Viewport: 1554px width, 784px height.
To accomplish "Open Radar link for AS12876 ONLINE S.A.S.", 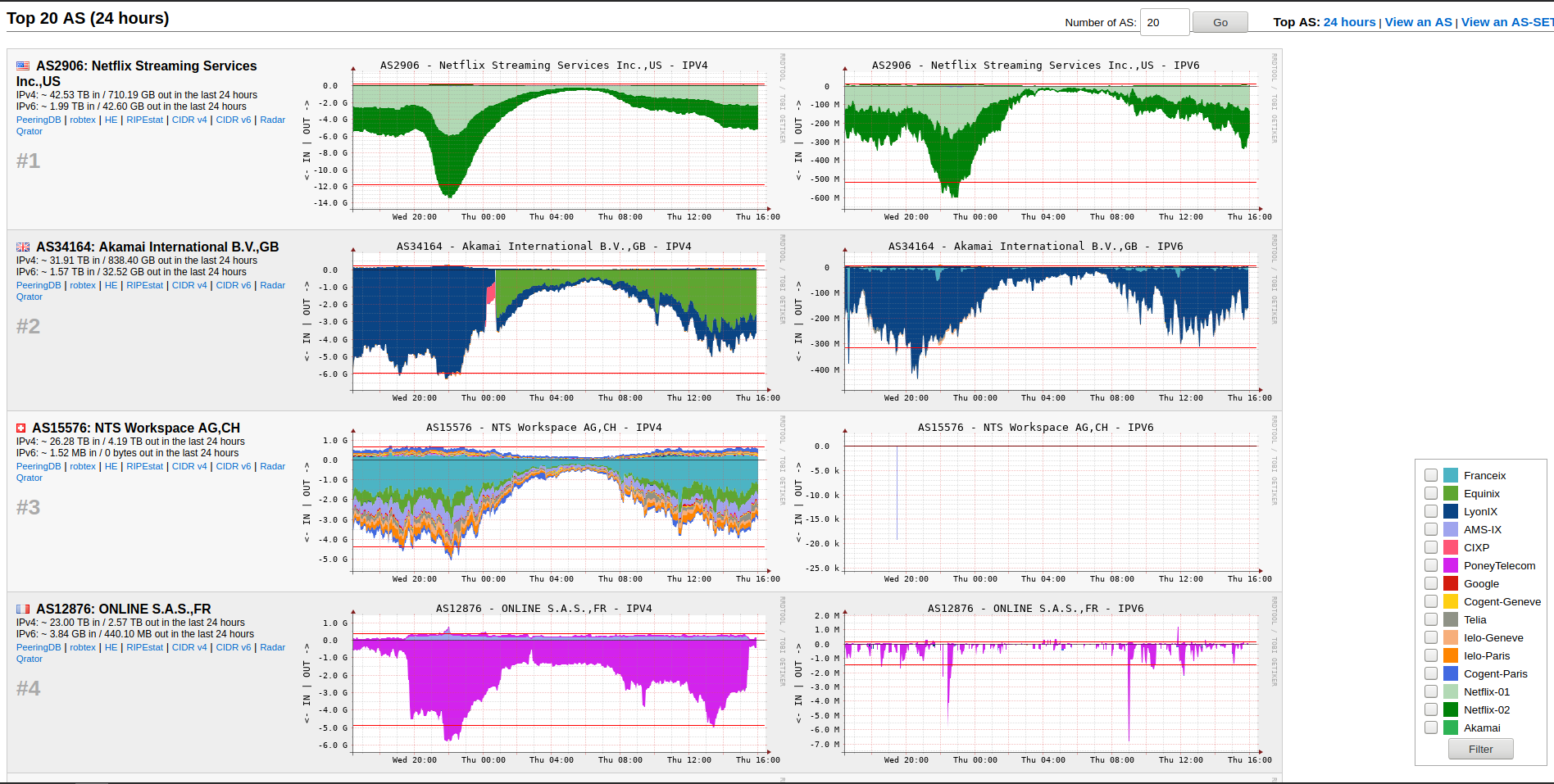I will pos(272,647).
